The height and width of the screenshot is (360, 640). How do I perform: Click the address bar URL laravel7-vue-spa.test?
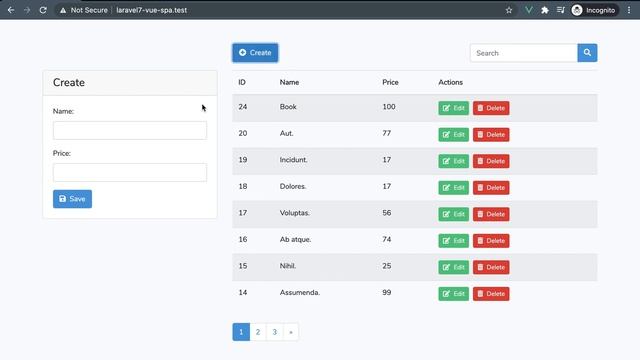point(151,10)
